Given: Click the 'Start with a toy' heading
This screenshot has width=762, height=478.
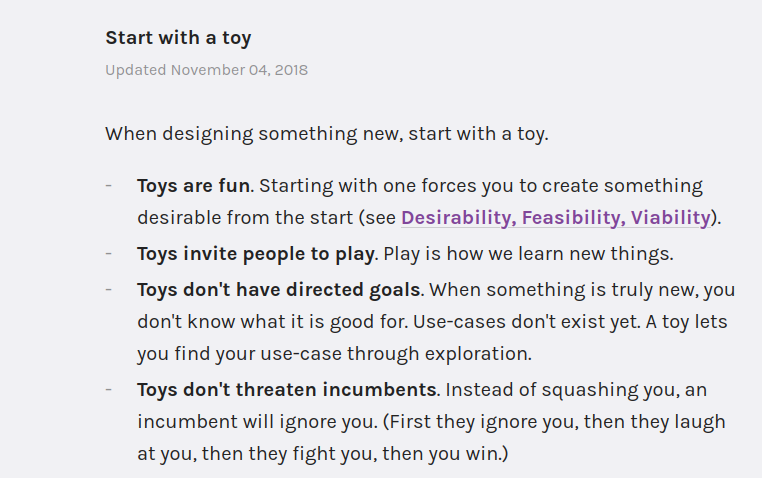Looking at the screenshot, I should point(178,38).
